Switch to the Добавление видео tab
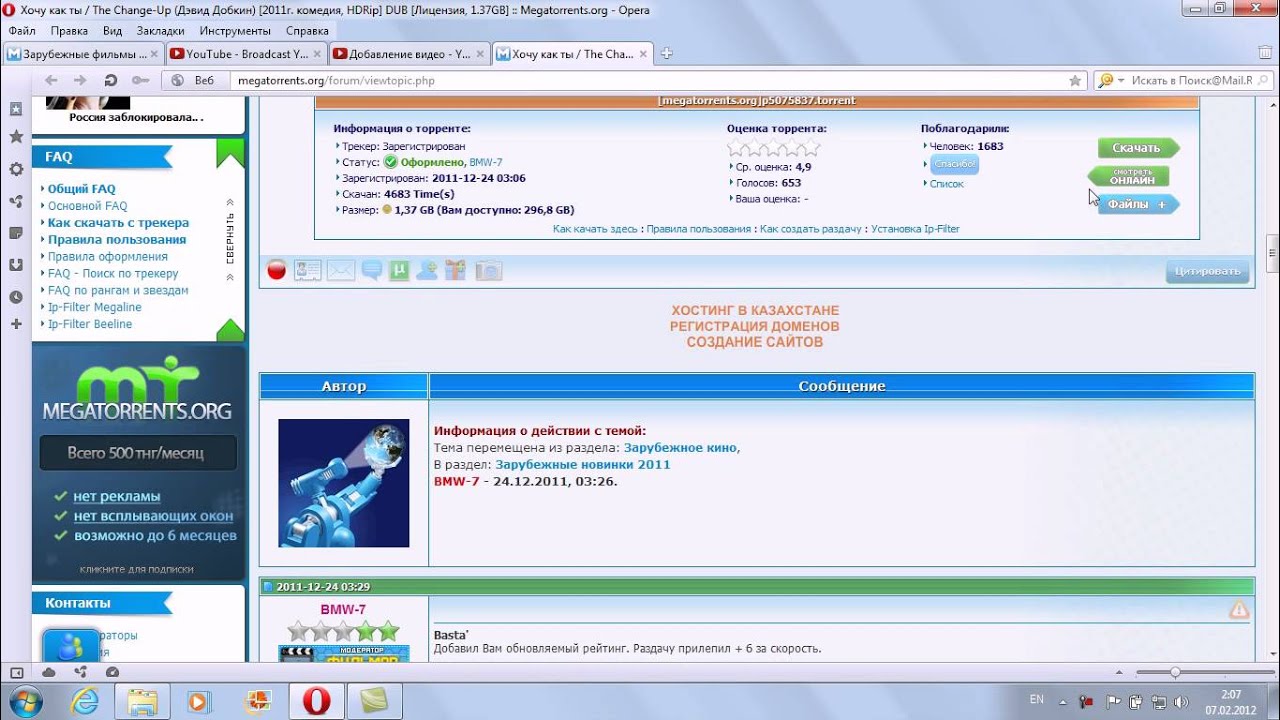 (409, 54)
